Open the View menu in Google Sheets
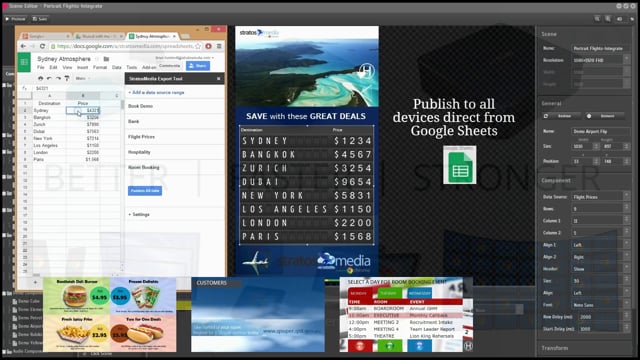The width and height of the screenshot is (640, 360). click(67, 67)
